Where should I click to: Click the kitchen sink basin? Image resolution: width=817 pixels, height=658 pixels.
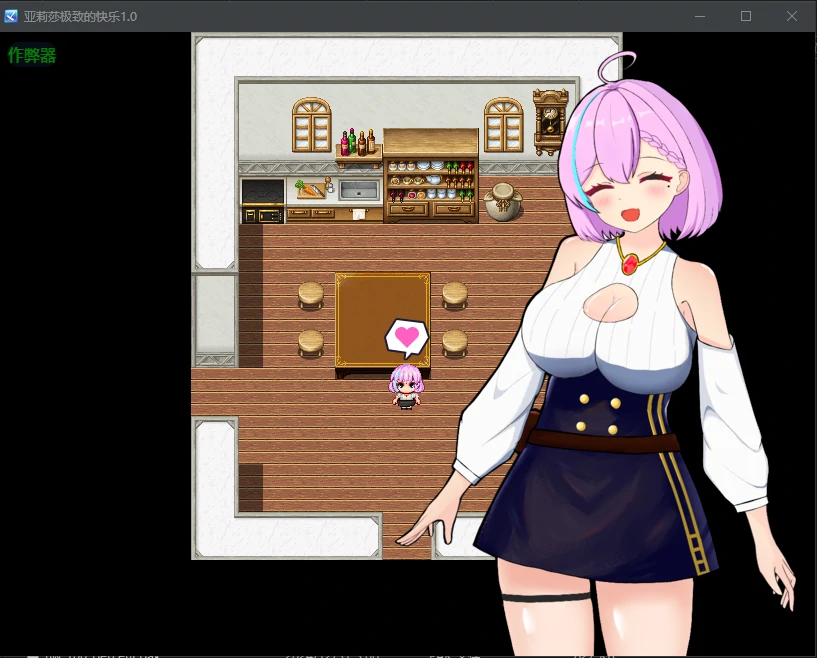(x=359, y=189)
